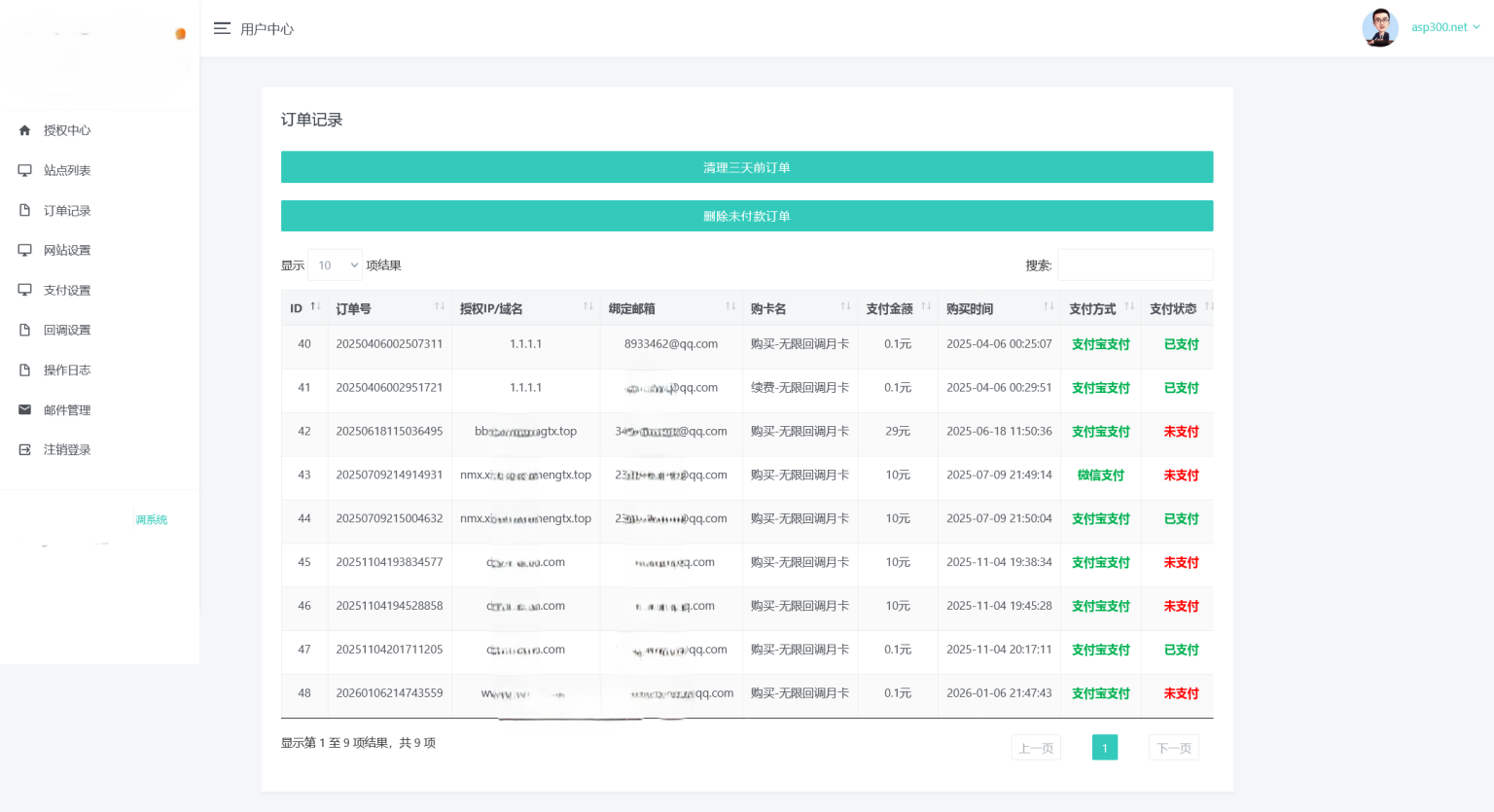
Task: Select the log icon beside 操作日志
Action: tap(24, 369)
